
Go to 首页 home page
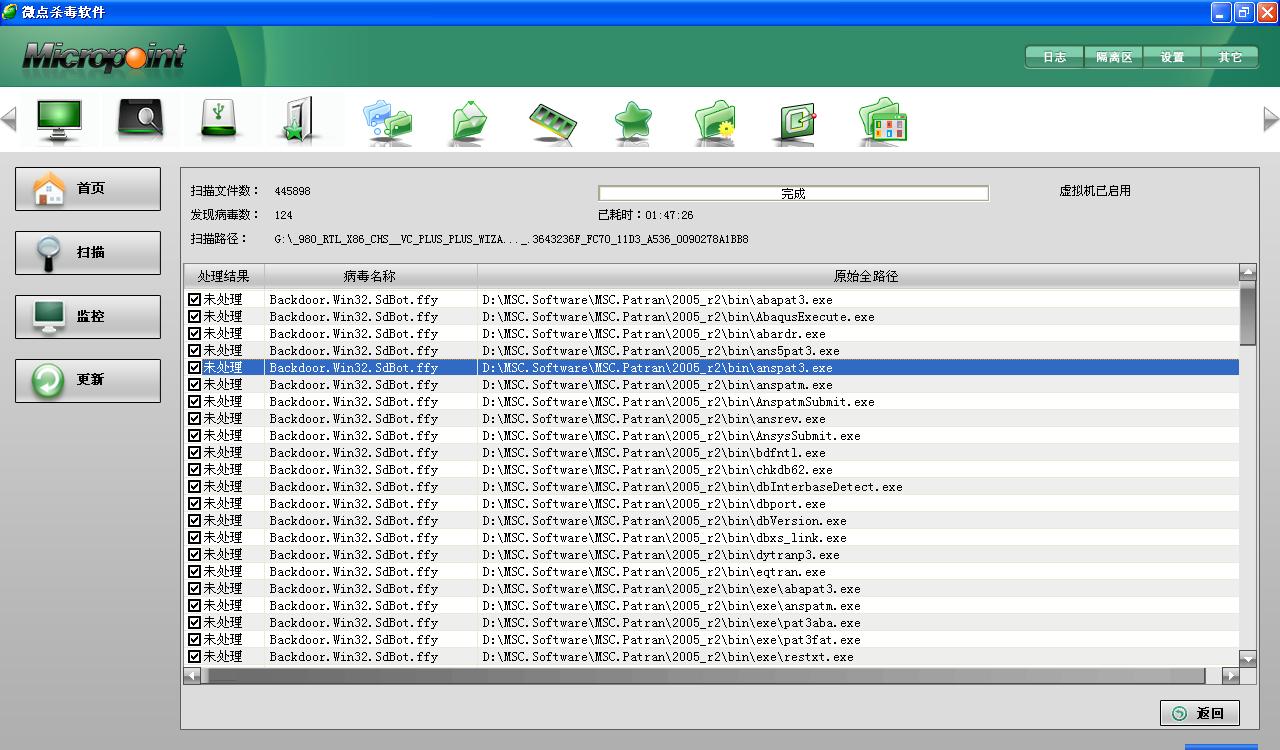[x=88, y=188]
